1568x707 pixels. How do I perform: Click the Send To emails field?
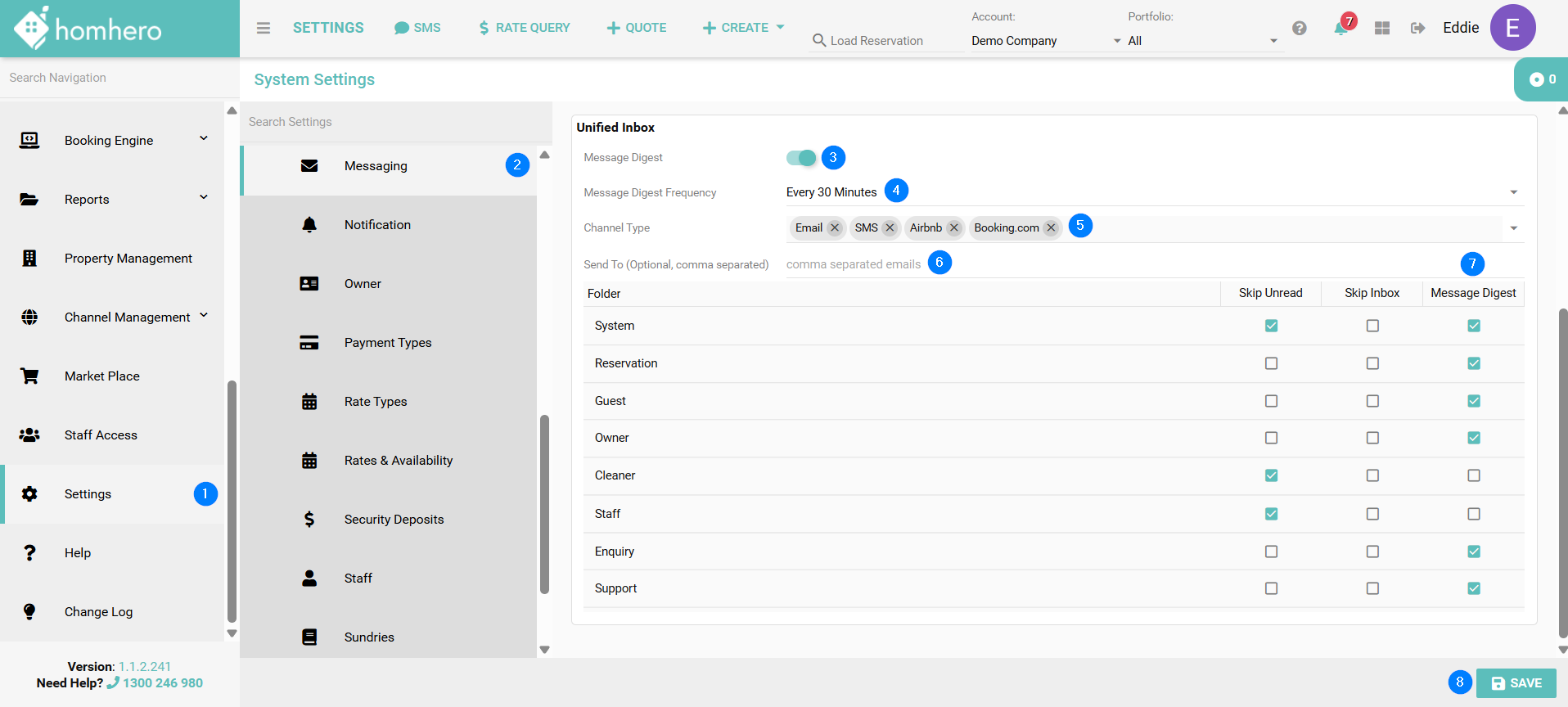tap(854, 264)
